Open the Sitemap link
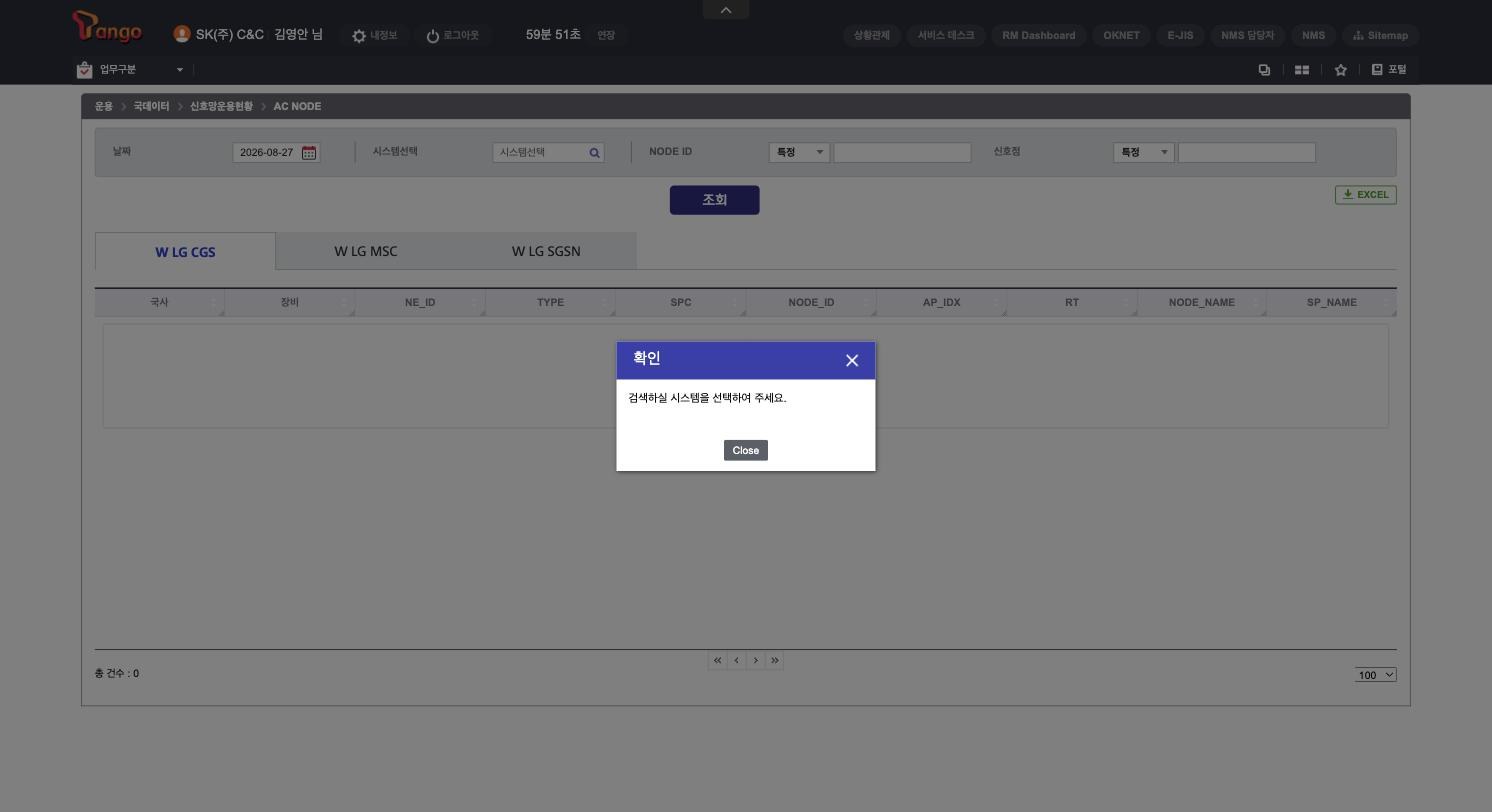This screenshot has height=812, width=1492. click(1380, 35)
